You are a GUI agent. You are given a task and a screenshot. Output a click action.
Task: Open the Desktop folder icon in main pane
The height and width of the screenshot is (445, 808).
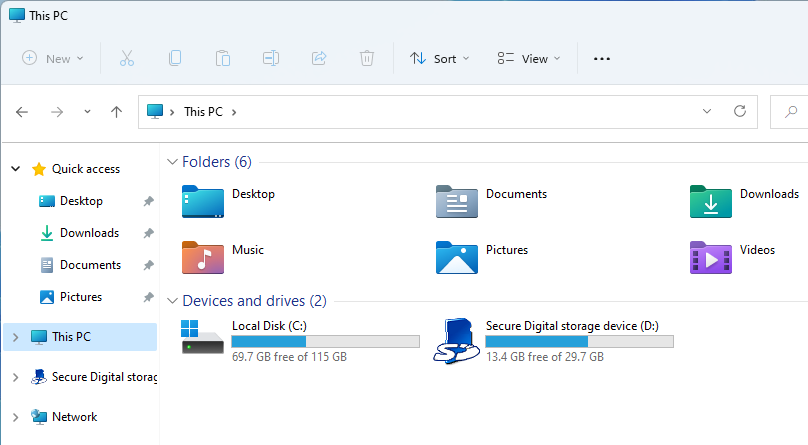(203, 201)
